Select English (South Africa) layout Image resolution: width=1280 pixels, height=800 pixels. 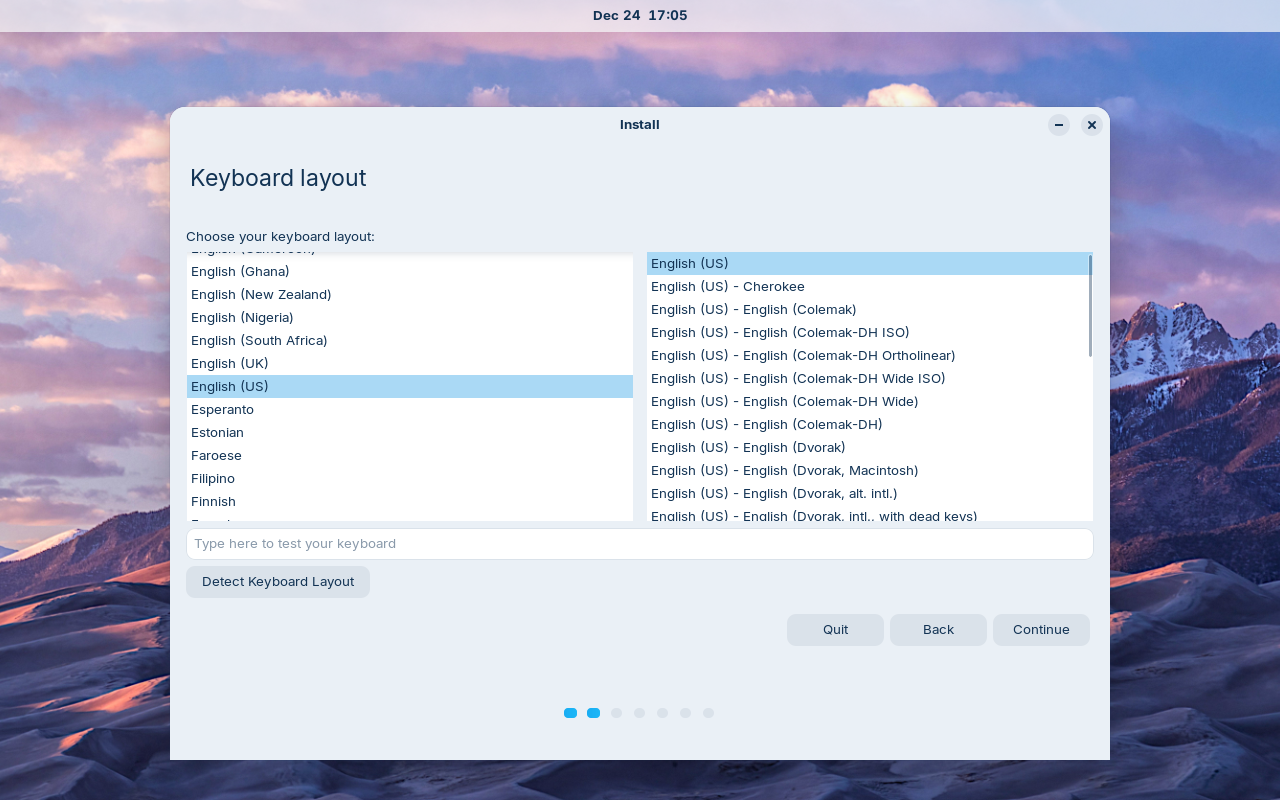258,340
